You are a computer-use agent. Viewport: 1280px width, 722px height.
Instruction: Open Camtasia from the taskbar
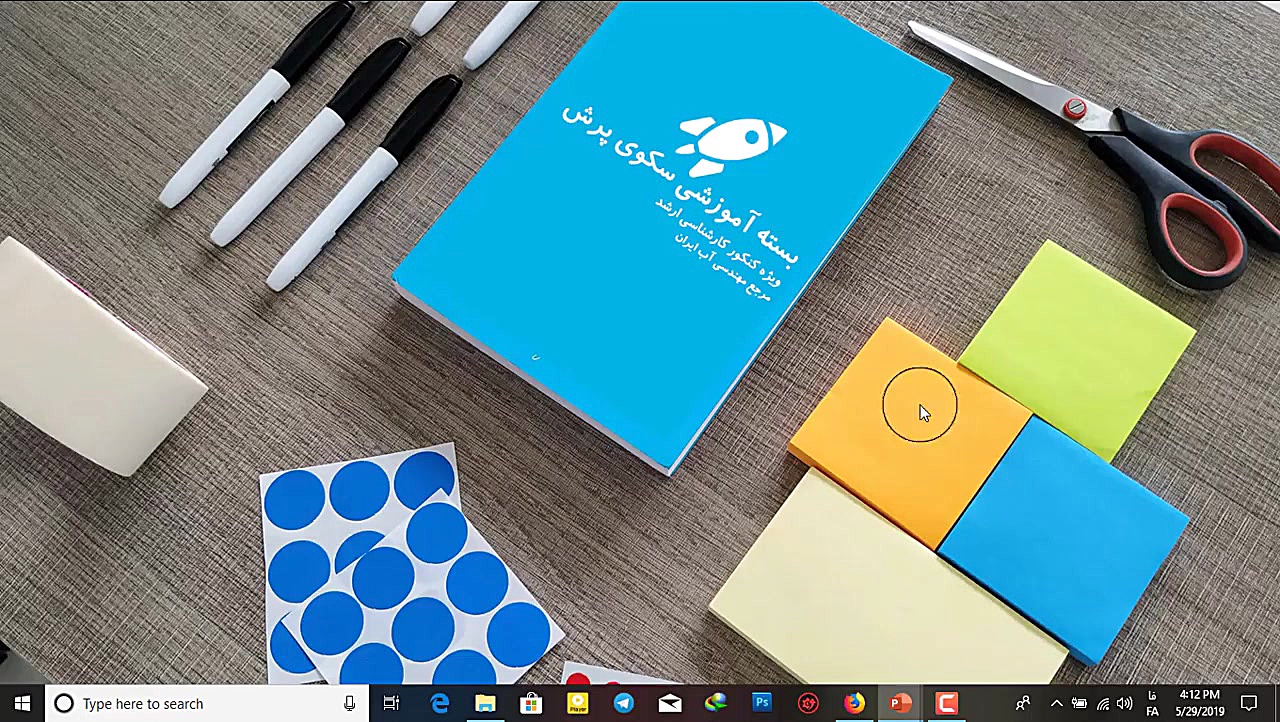pyautogui.click(x=945, y=703)
